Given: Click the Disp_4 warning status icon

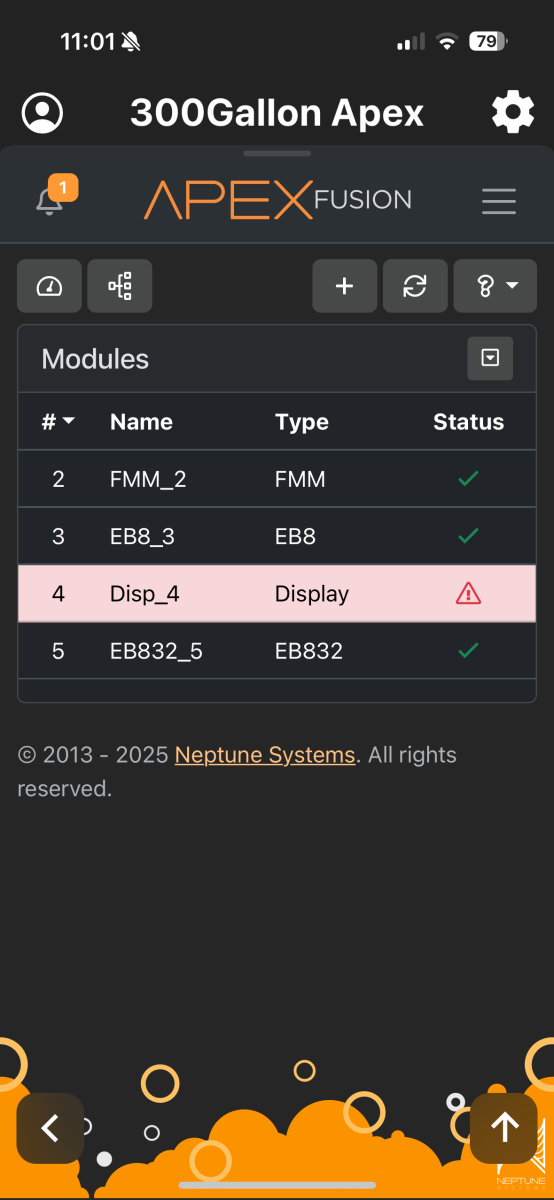Looking at the screenshot, I should coord(468,594).
